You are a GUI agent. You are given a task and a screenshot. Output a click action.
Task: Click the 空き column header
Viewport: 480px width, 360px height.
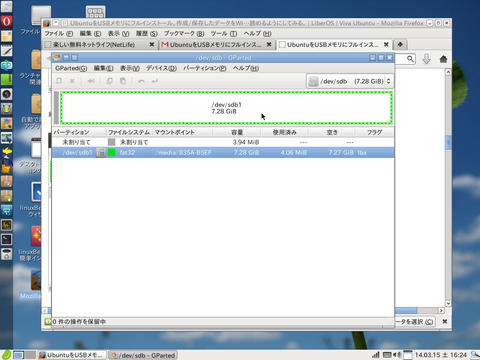pos(332,132)
